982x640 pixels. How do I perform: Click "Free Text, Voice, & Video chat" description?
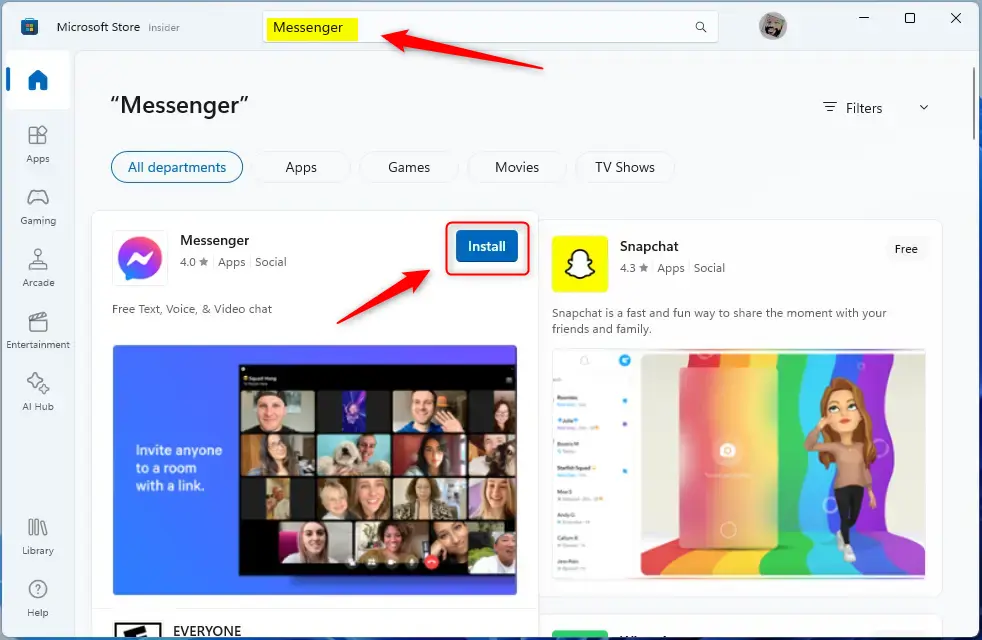tap(192, 309)
